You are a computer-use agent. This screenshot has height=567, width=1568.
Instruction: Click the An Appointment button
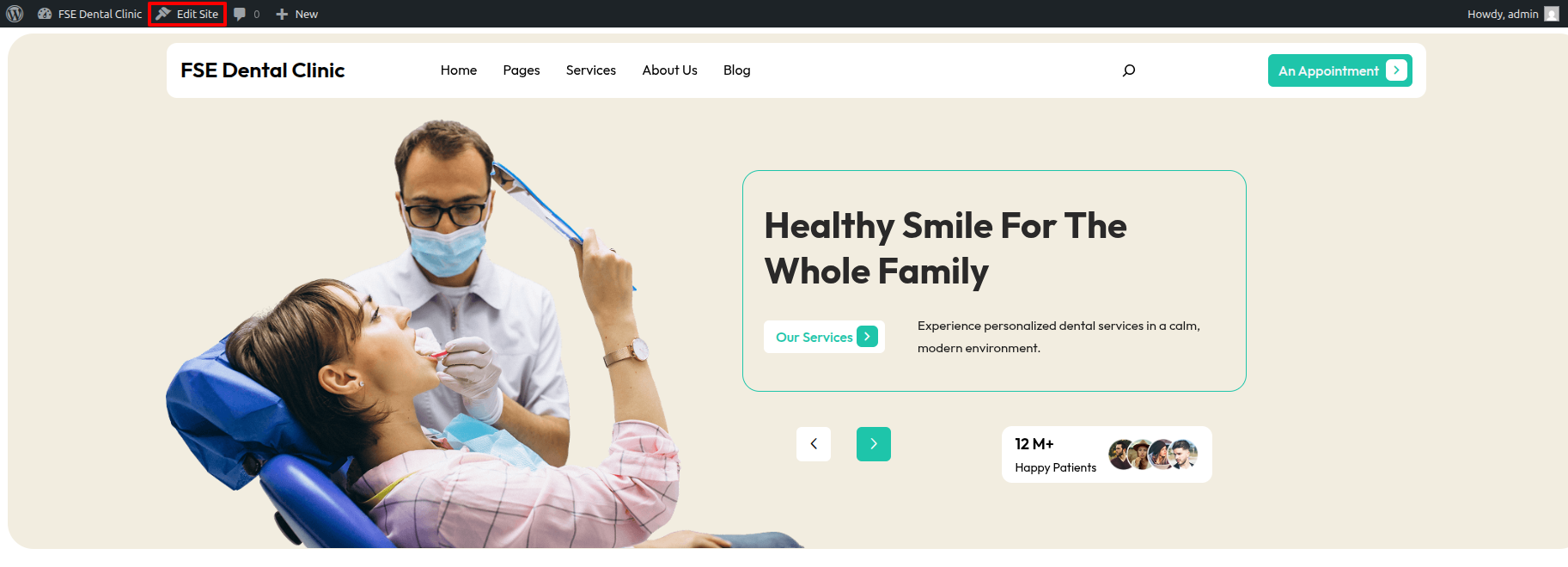click(1340, 70)
